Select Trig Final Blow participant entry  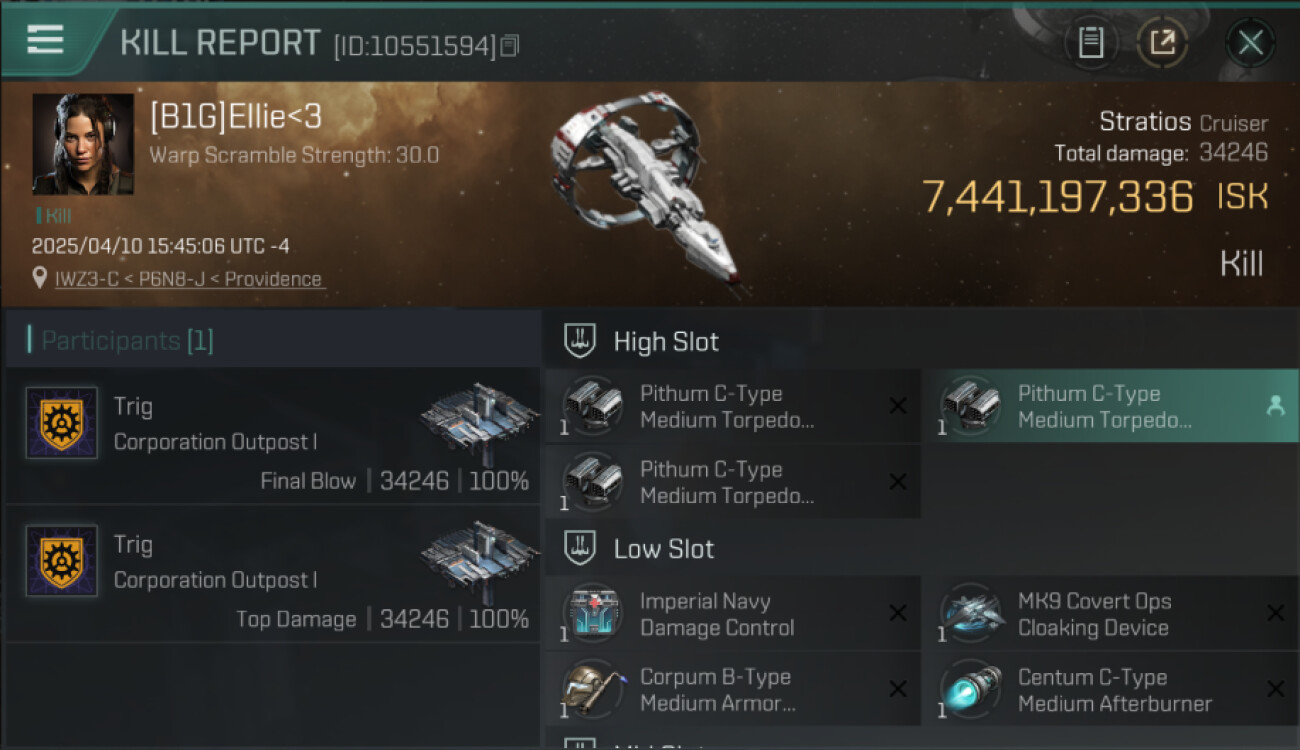click(272, 437)
